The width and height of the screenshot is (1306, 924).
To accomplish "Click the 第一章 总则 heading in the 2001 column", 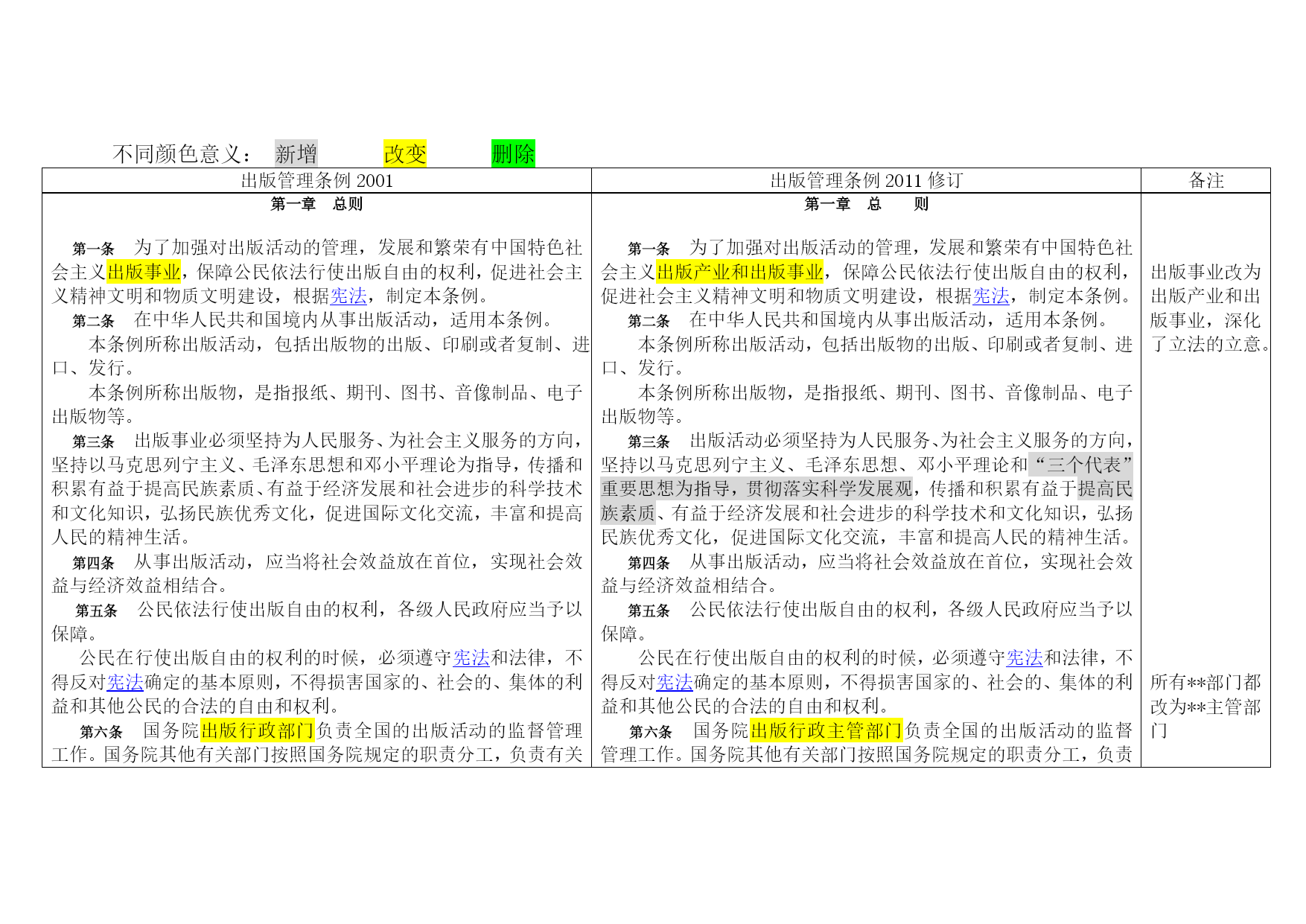I will [316, 204].
